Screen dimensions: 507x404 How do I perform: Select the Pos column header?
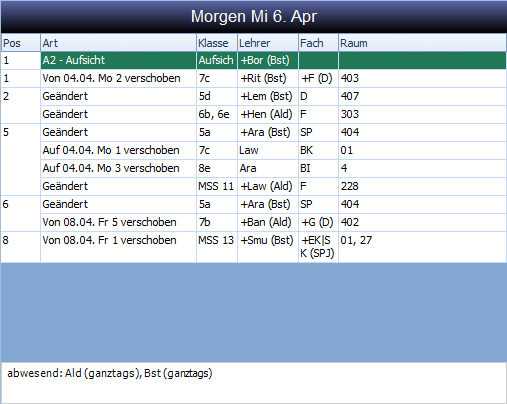(21, 43)
